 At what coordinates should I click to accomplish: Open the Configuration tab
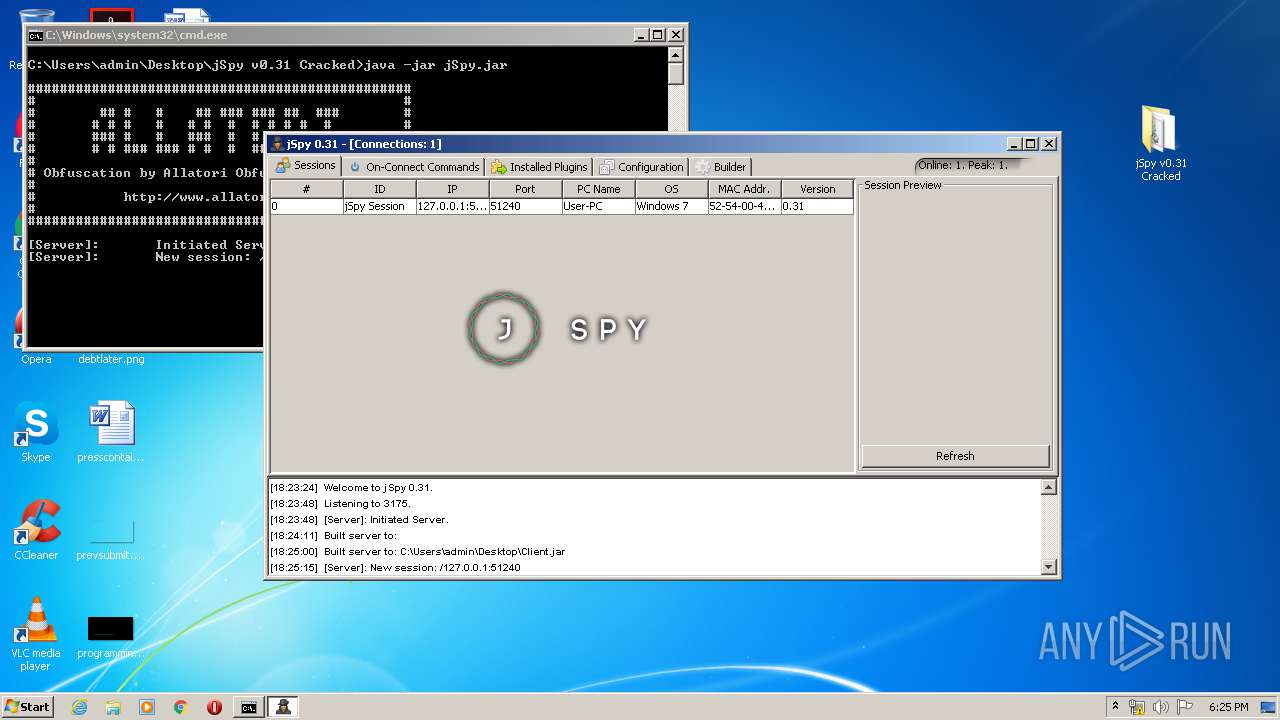coord(641,167)
